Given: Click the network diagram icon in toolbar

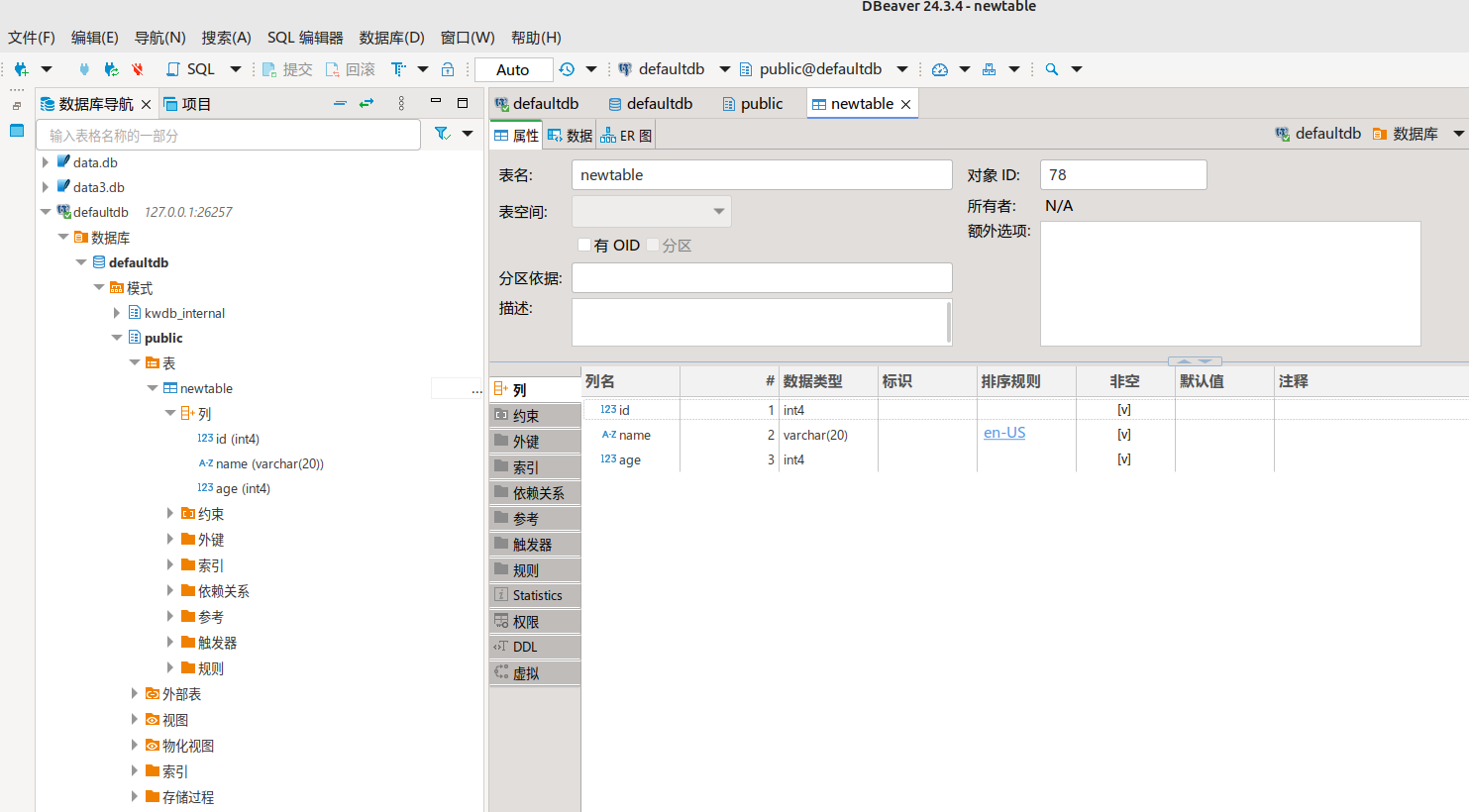Looking at the screenshot, I should coord(989,69).
